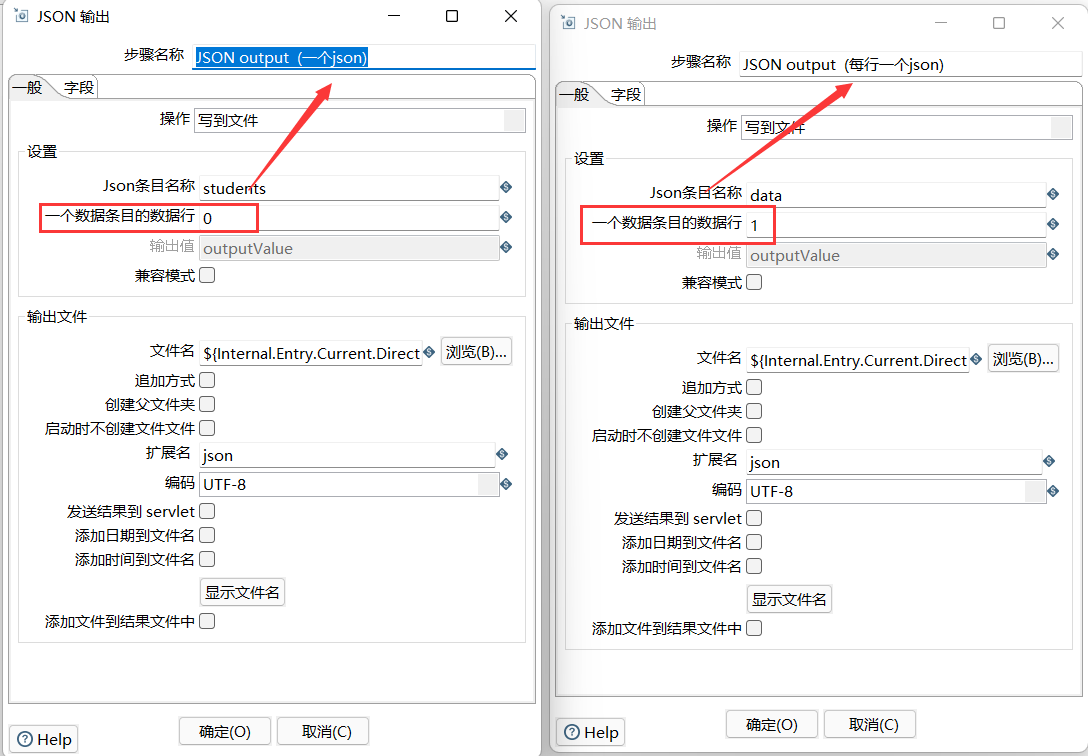The width and height of the screenshot is (1088, 756).
Task: Toggle 添加文件到结果文件中 in right window
Action: pos(754,628)
